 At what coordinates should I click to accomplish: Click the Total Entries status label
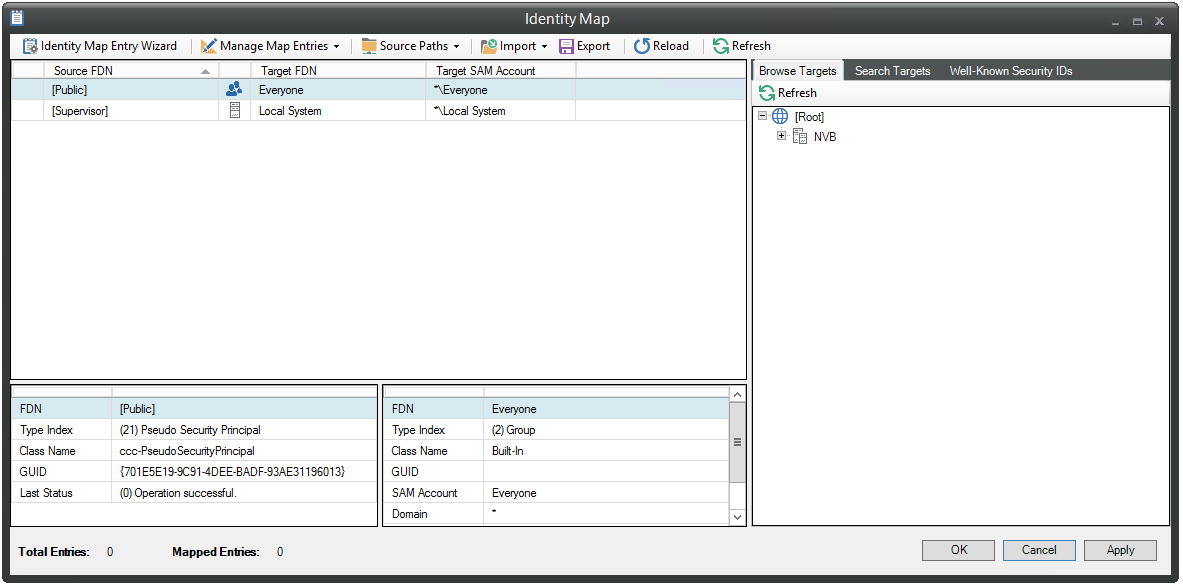[x=54, y=552]
